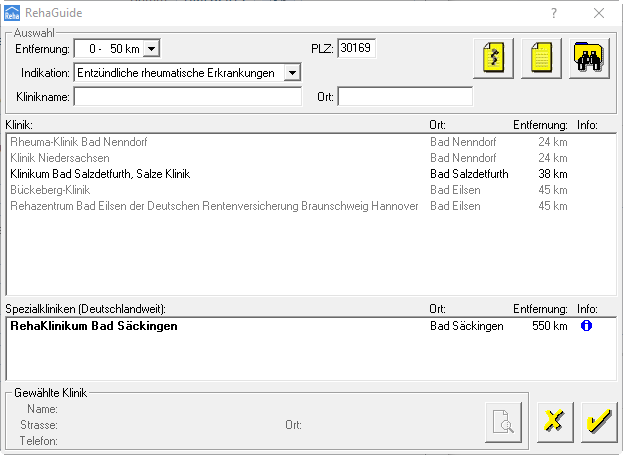Open info icon for RehaKlinikum Bad Säckingen

click(586, 326)
